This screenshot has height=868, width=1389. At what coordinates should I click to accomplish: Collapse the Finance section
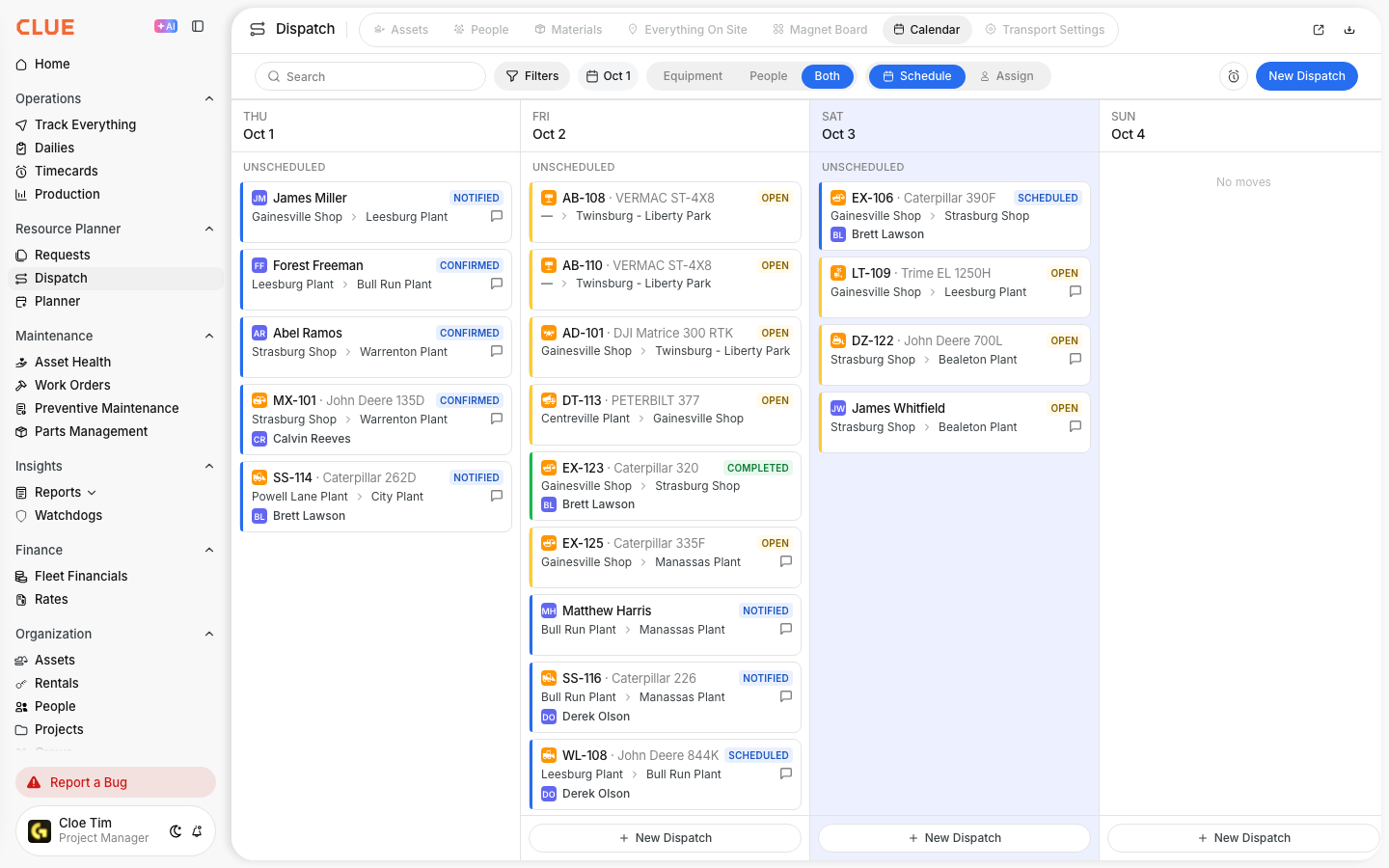pyautogui.click(x=209, y=550)
